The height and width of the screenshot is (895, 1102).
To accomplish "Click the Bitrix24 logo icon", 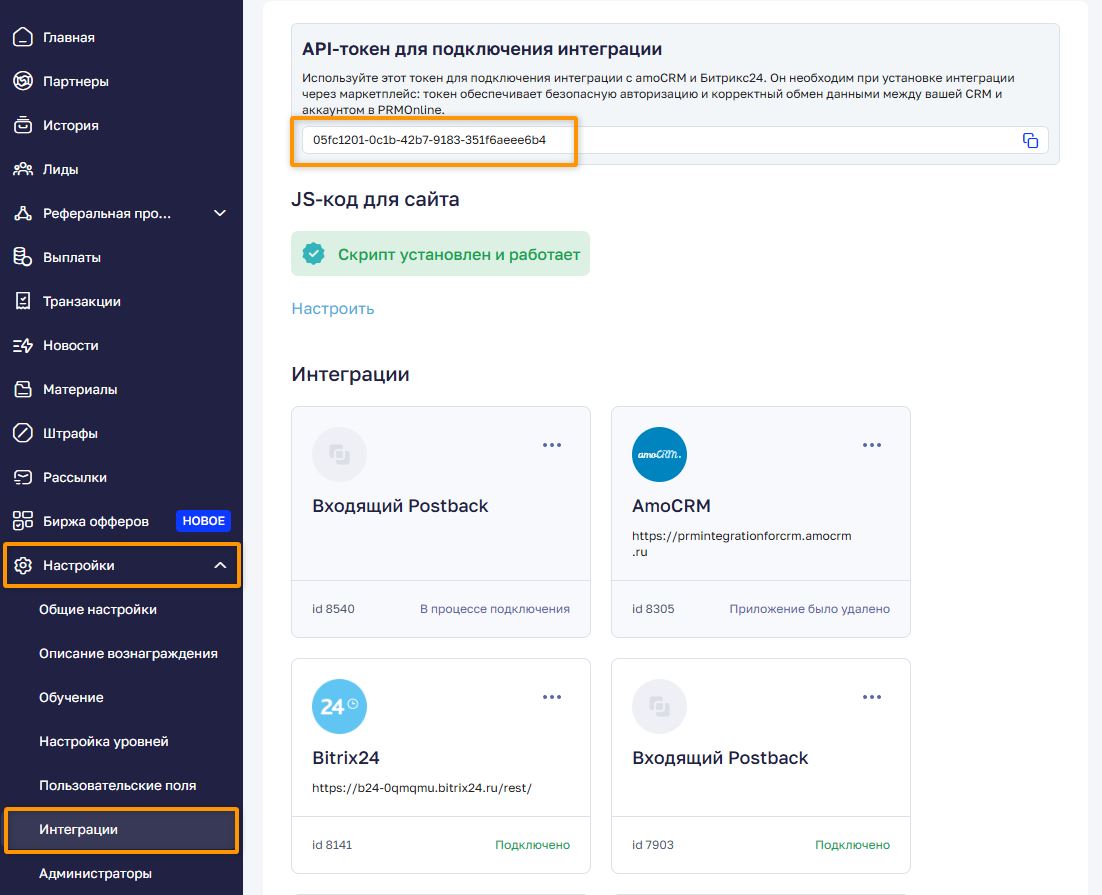I will 339,707.
